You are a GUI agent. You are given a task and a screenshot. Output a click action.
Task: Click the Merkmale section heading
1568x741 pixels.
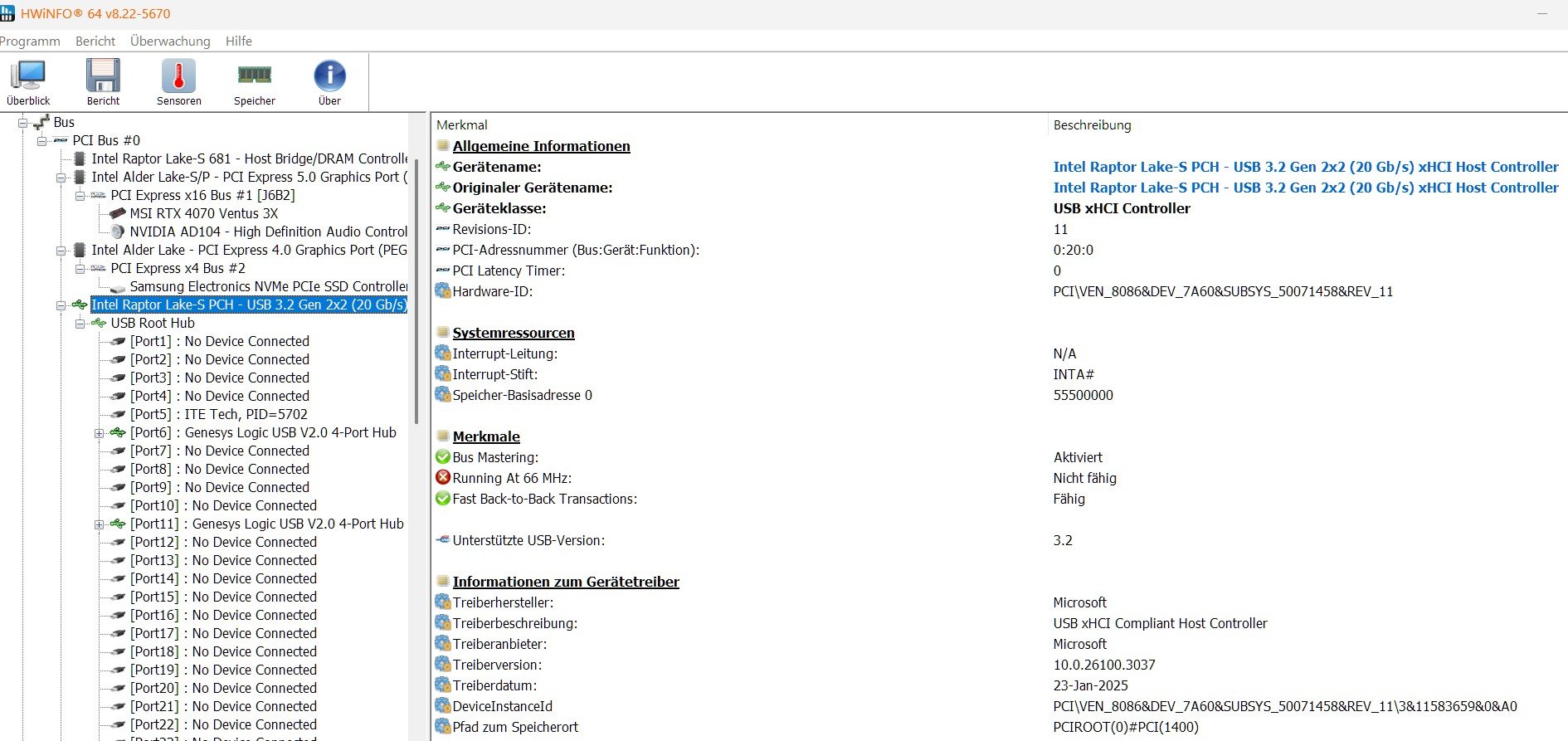coord(486,436)
